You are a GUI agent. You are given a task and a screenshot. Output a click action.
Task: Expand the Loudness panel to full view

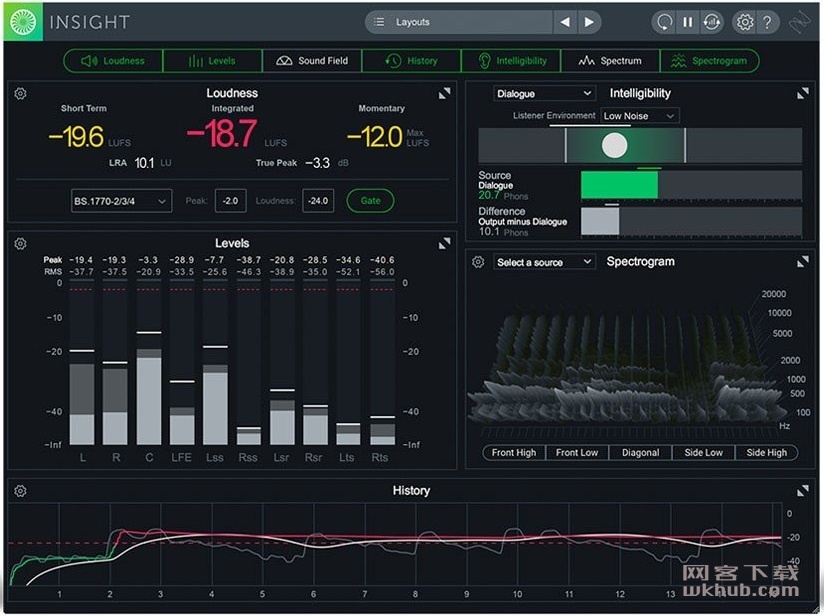tap(445, 94)
